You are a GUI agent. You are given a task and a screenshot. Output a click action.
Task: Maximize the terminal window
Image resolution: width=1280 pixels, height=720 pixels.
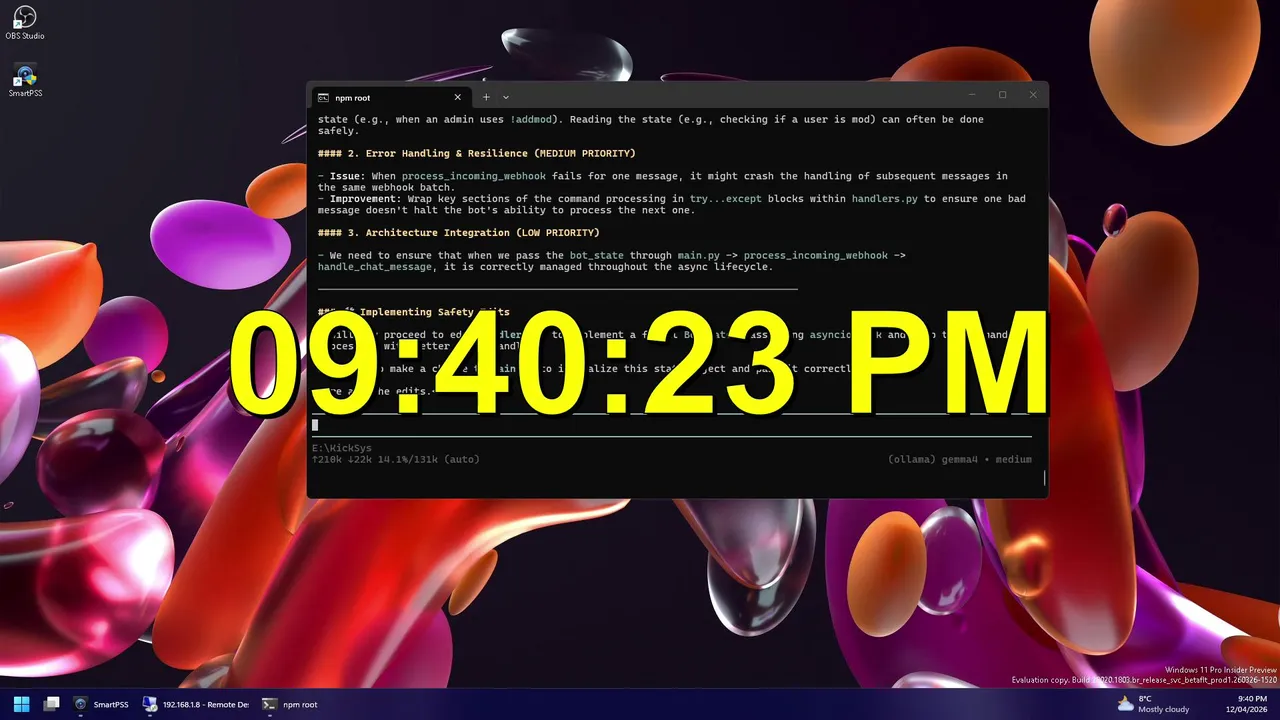point(1003,95)
